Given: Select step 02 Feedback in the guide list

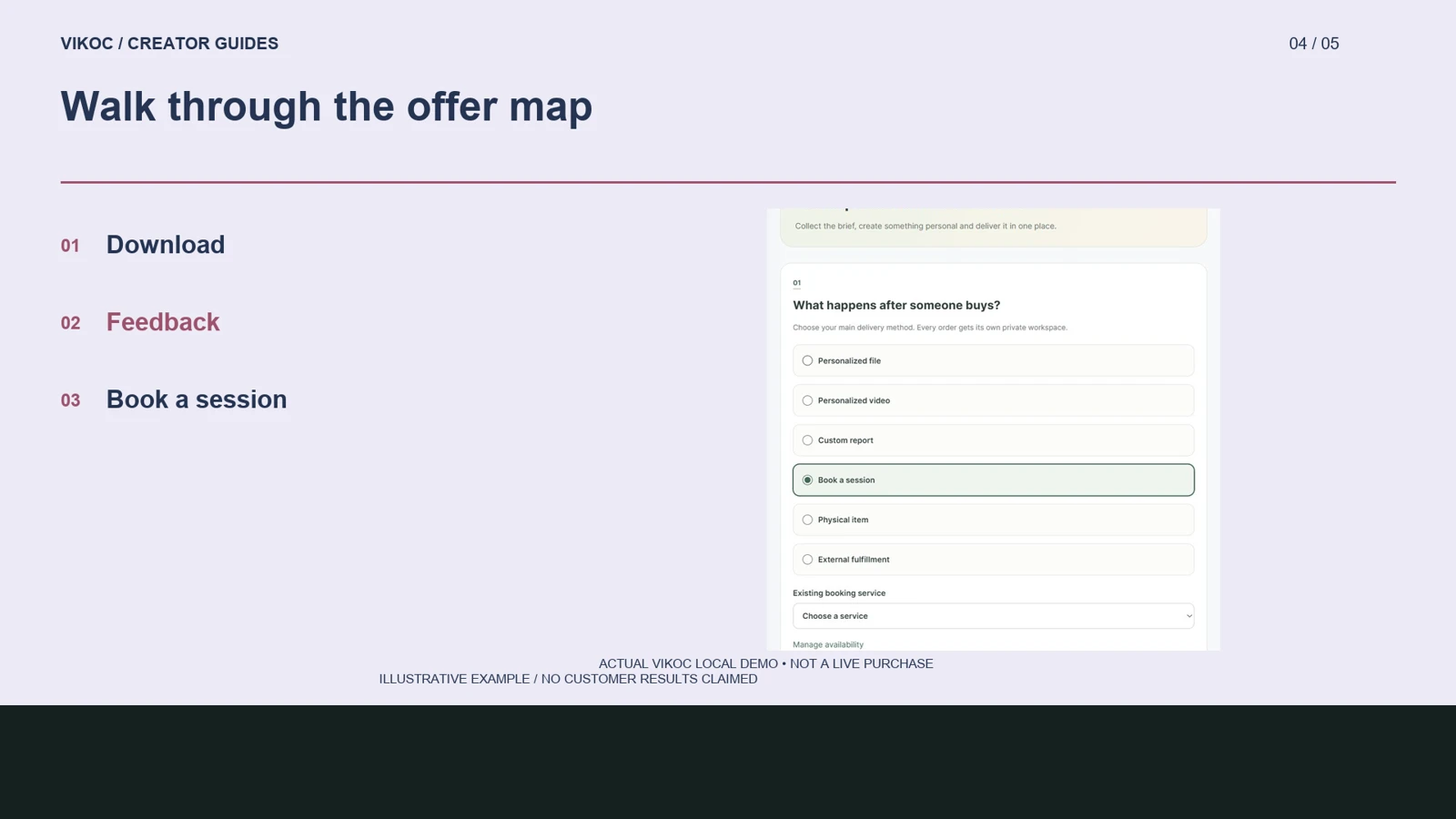Looking at the screenshot, I should click(140, 322).
